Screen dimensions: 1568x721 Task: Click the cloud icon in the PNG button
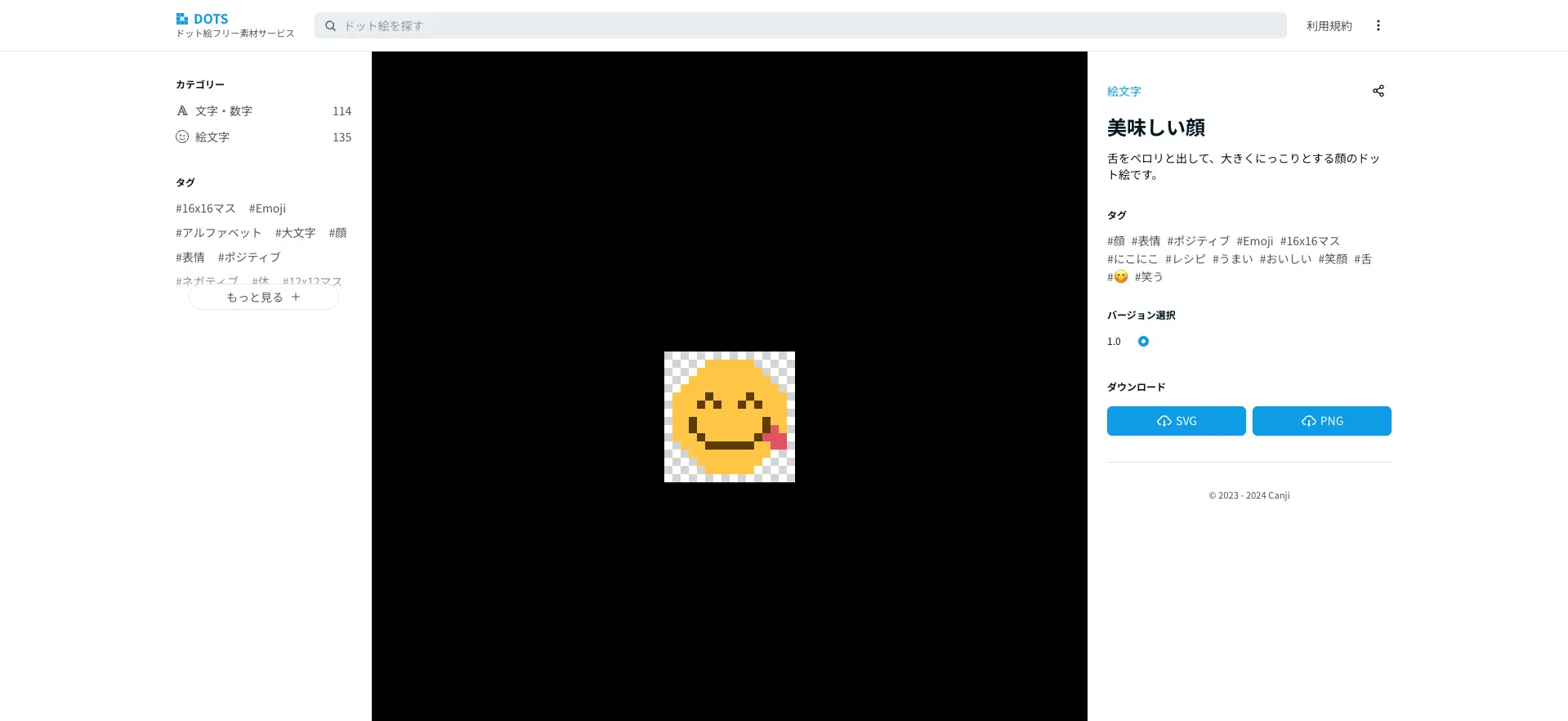pyautogui.click(x=1308, y=421)
